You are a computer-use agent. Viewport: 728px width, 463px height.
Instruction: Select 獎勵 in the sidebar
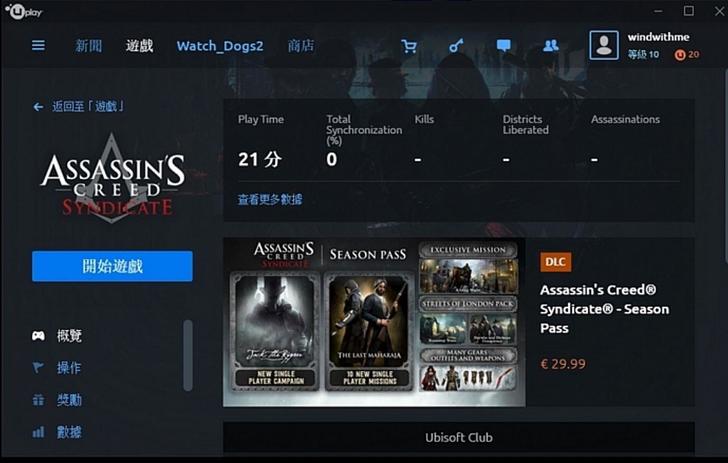pyautogui.click(x=69, y=400)
